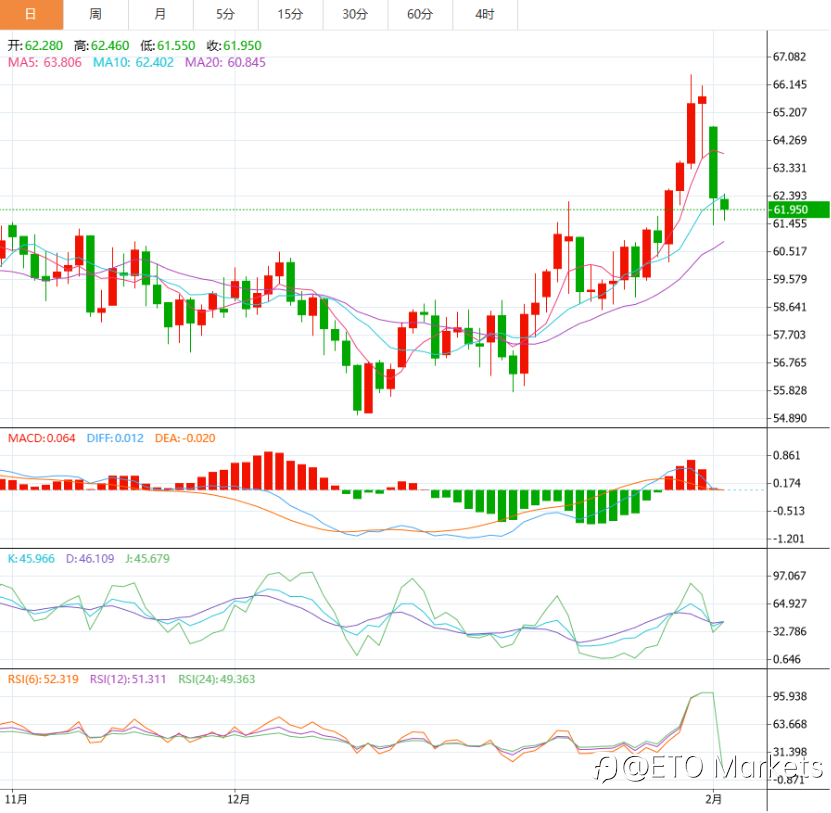Open the 30分 timeframe tab
The height and width of the screenshot is (813, 831).
355,14
